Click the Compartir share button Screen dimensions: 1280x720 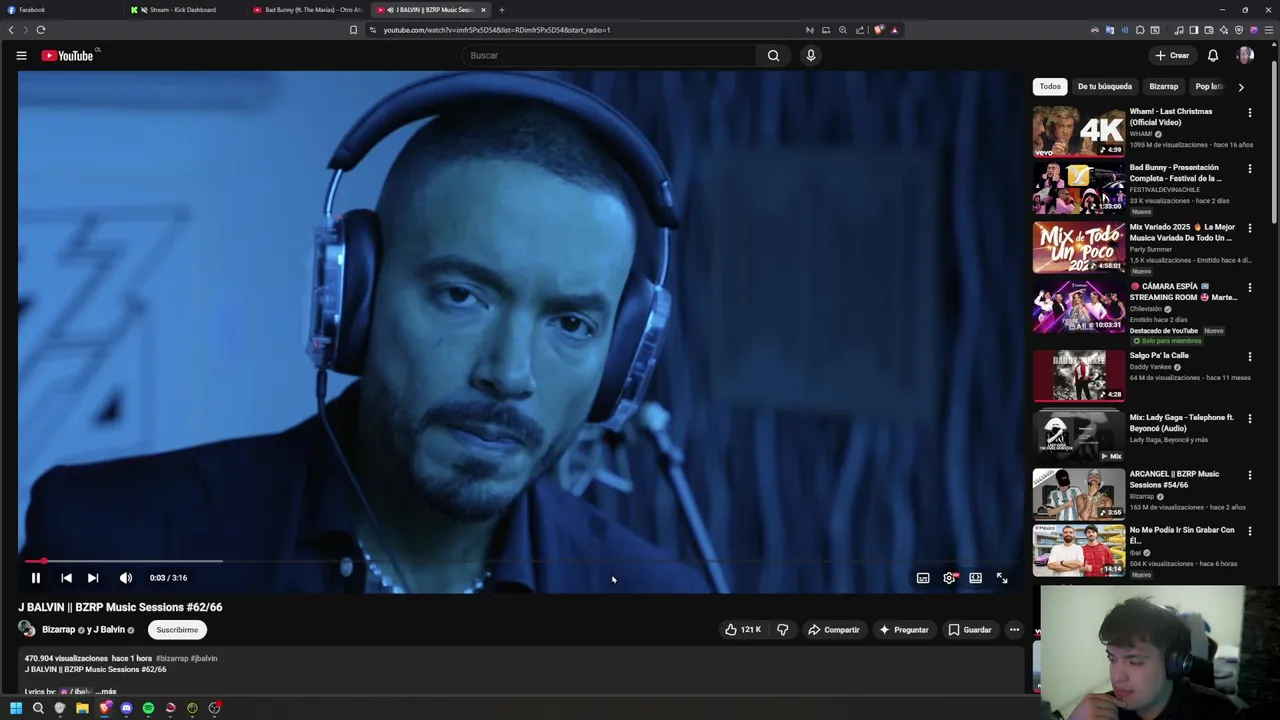coord(833,630)
